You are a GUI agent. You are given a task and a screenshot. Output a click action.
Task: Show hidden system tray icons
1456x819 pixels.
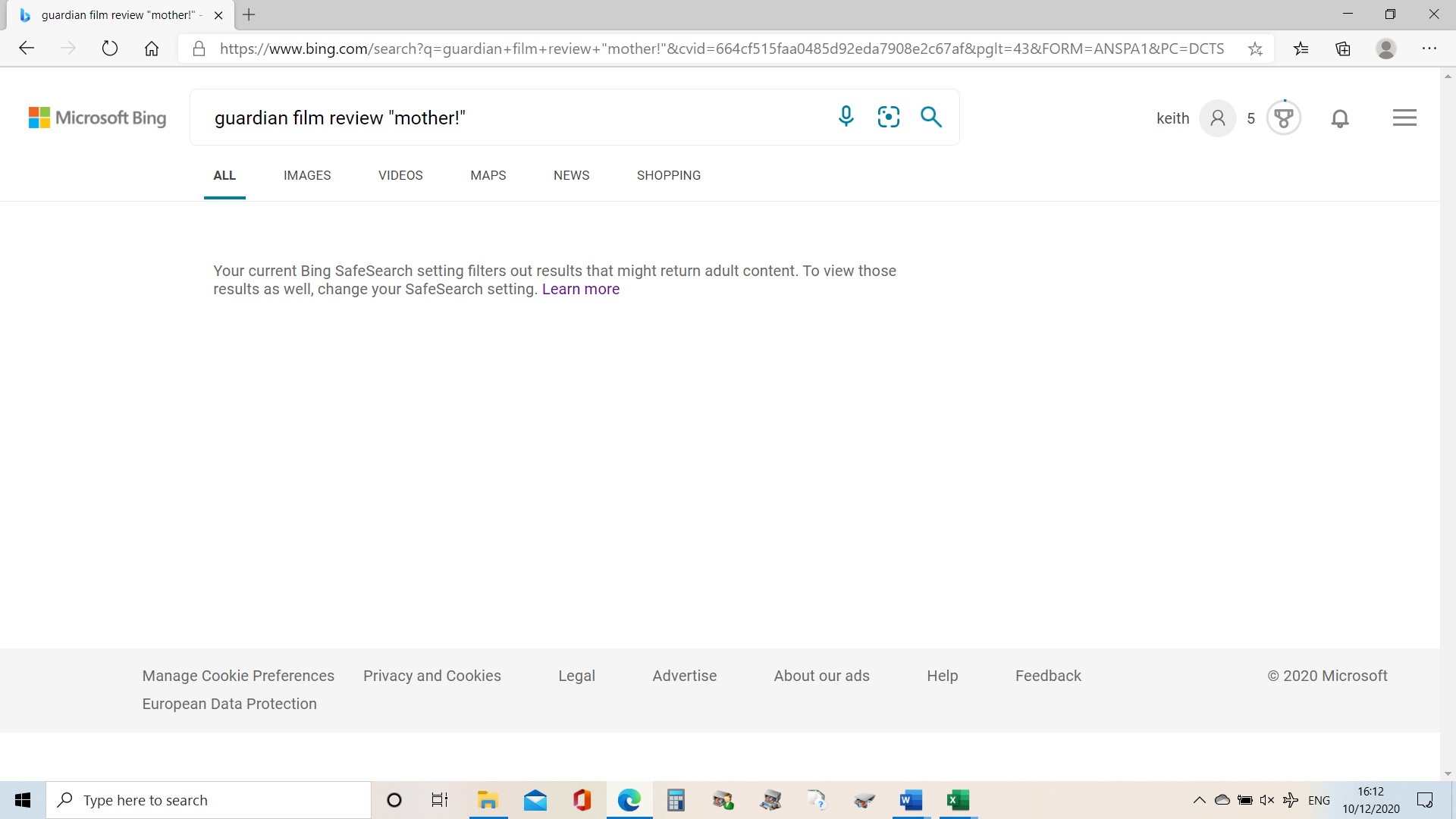[1200, 800]
